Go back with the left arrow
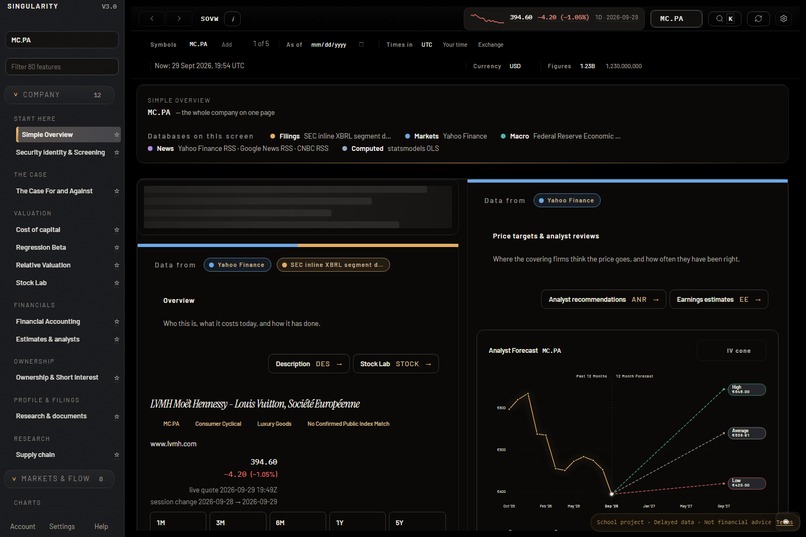 pos(152,18)
